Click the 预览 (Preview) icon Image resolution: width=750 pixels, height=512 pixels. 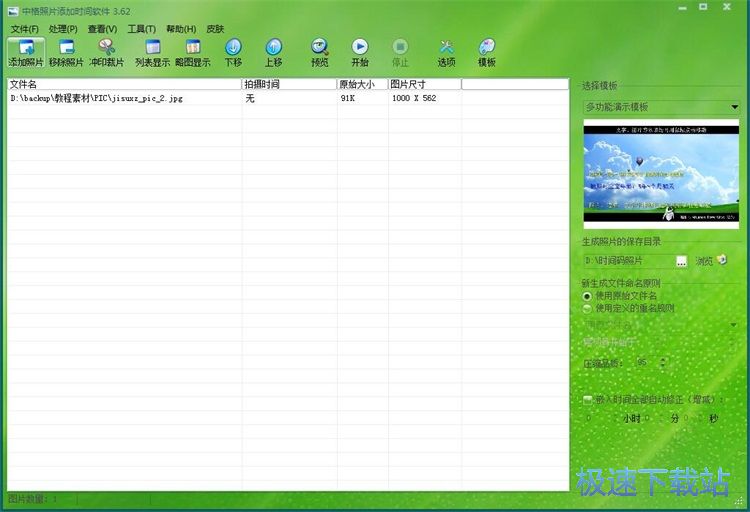click(x=319, y=52)
